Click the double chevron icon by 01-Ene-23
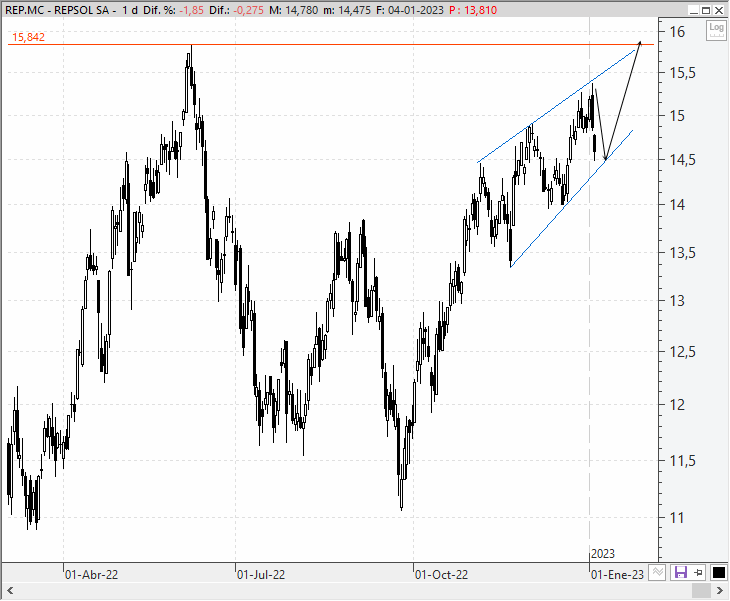730x601 pixels. click(657, 573)
